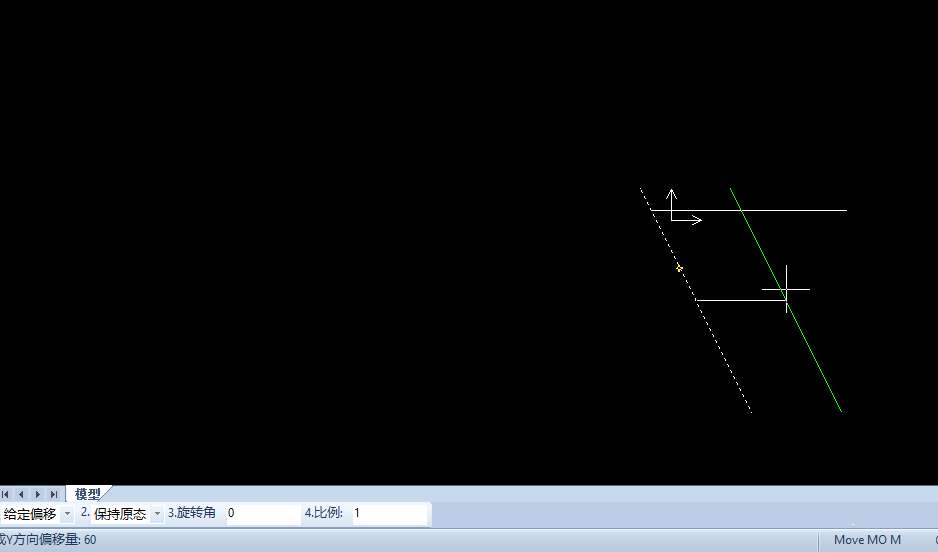Go to last sheet tab arrow

point(54,495)
